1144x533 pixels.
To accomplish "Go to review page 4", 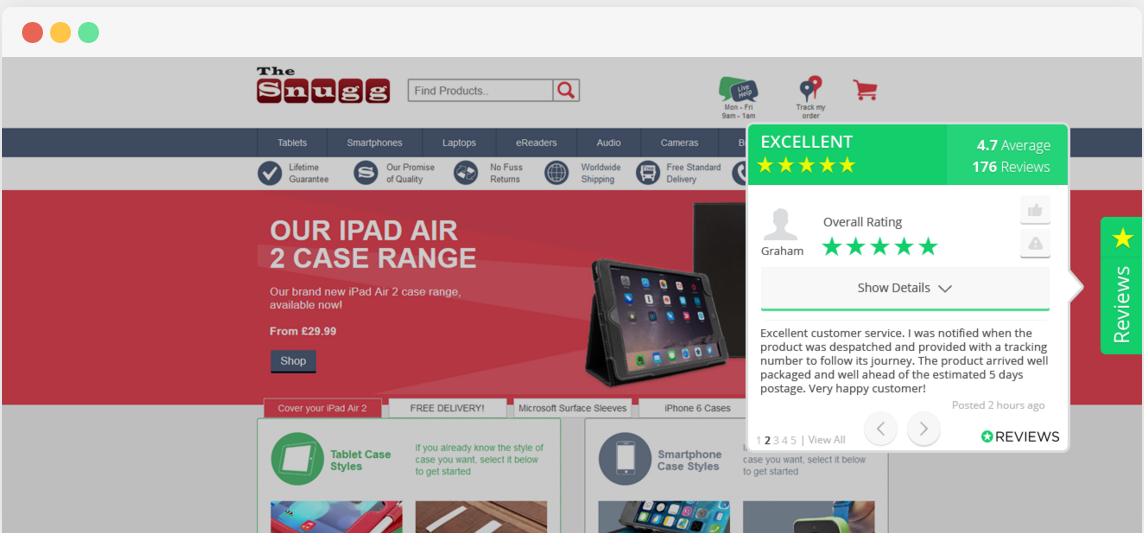I will click(x=785, y=440).
